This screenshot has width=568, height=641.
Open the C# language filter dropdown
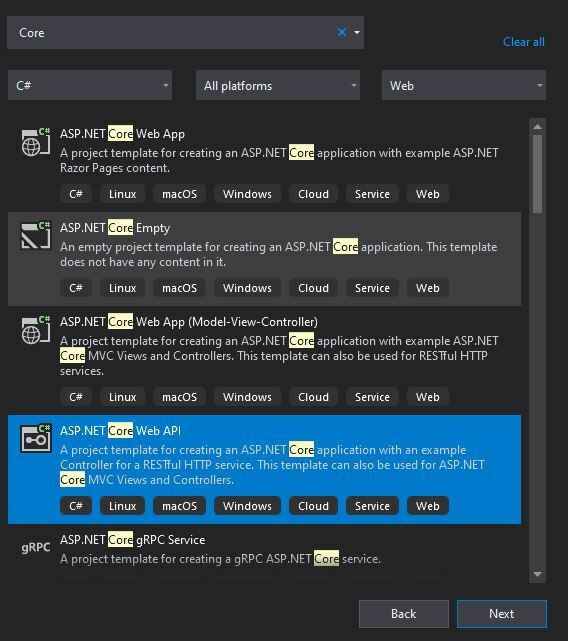(90, 85)
